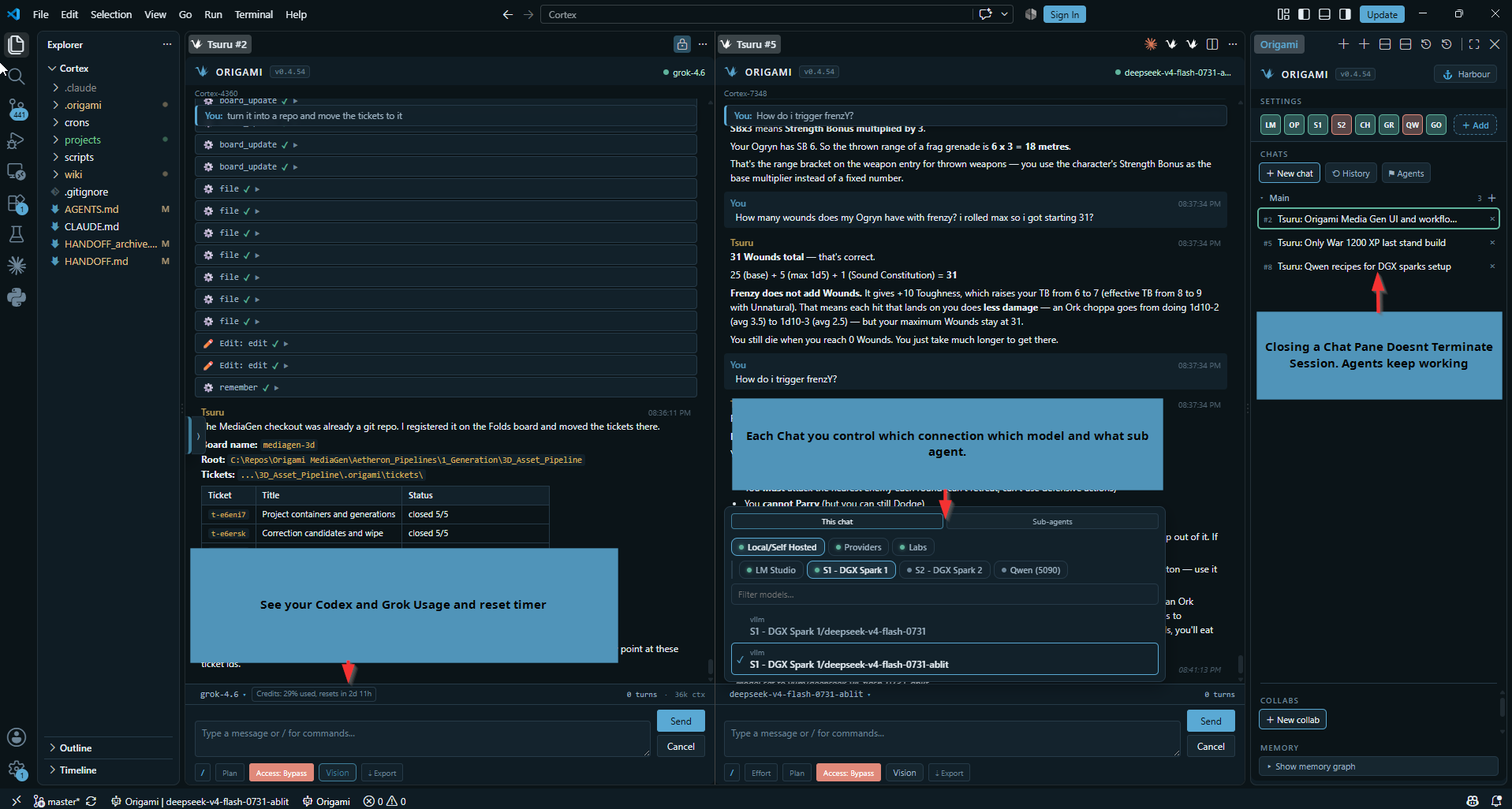Image resolution: width=1512 pixels, height=809 pixels.
Task: Expand the .origami folder
Action: (83, 105)
